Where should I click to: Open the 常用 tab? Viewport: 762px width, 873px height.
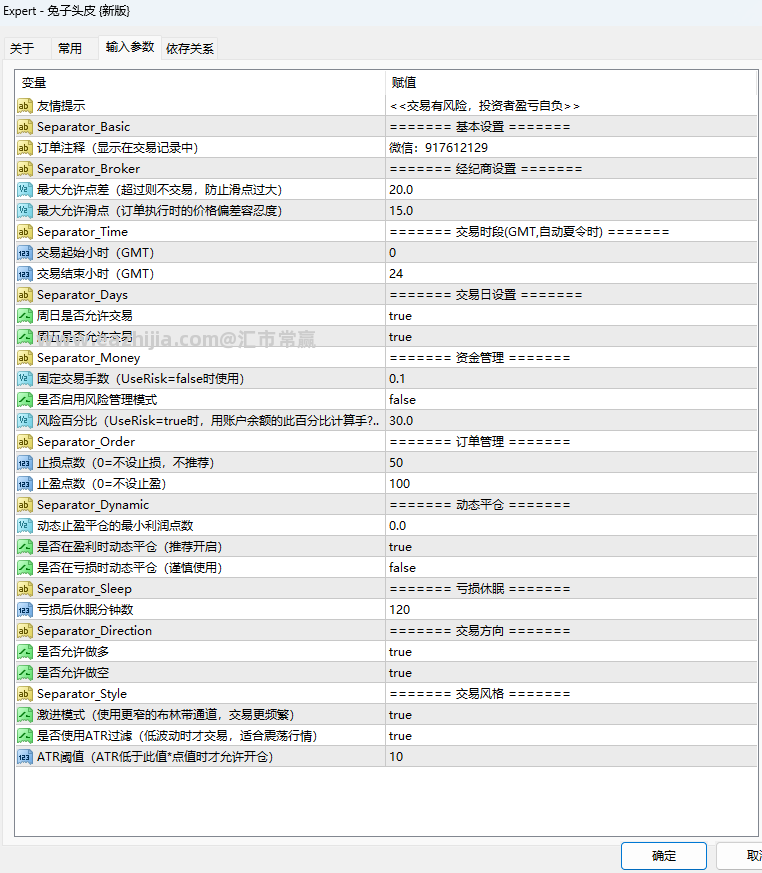tap(70, 49)
